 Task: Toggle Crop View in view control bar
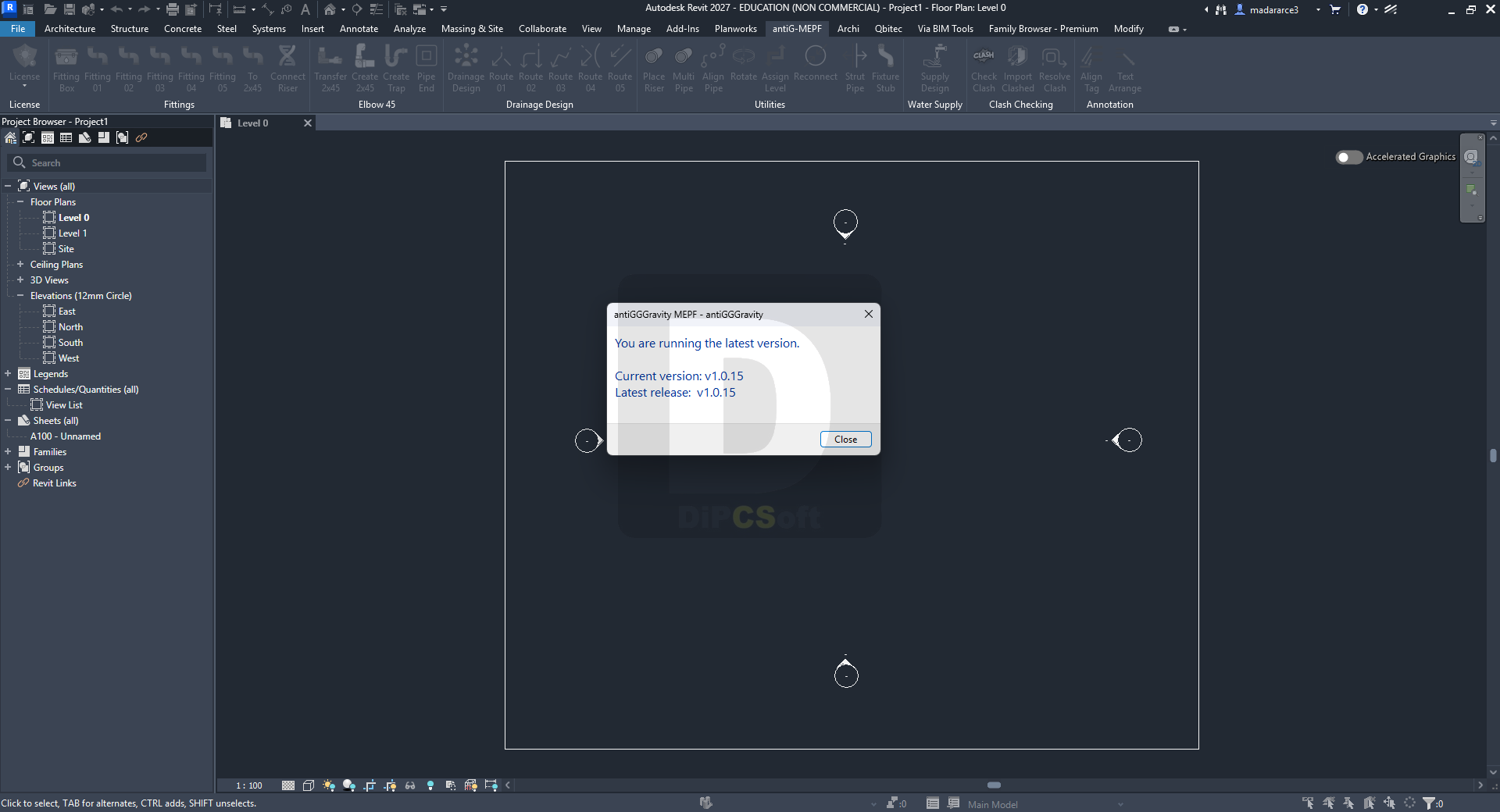click(370, 785)
